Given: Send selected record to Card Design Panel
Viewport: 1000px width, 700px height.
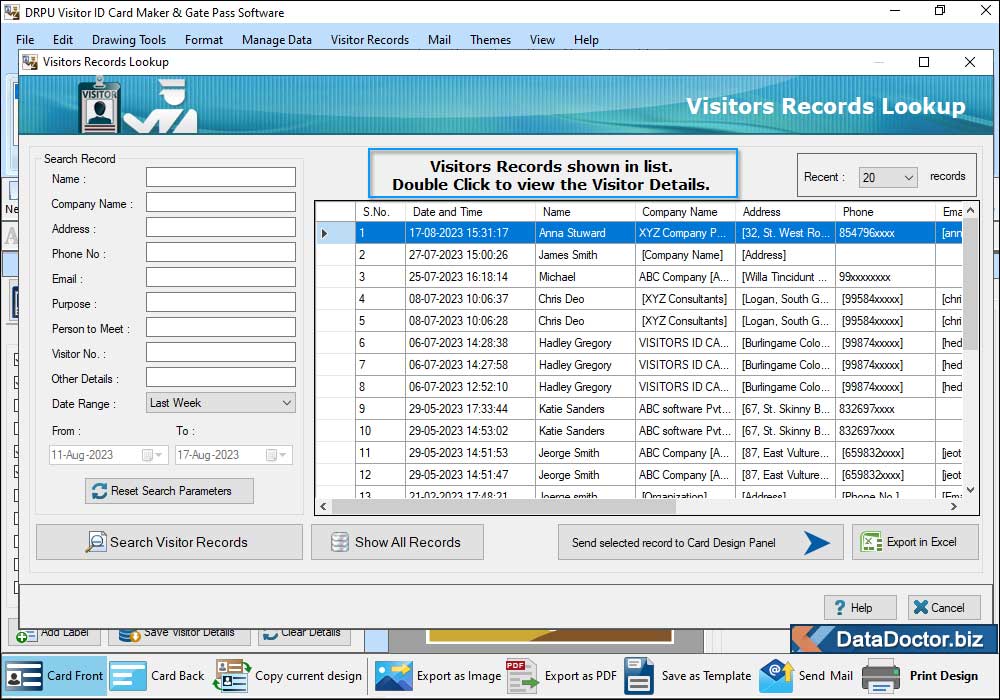Looking at the screenshot, I should click(700, 543).
